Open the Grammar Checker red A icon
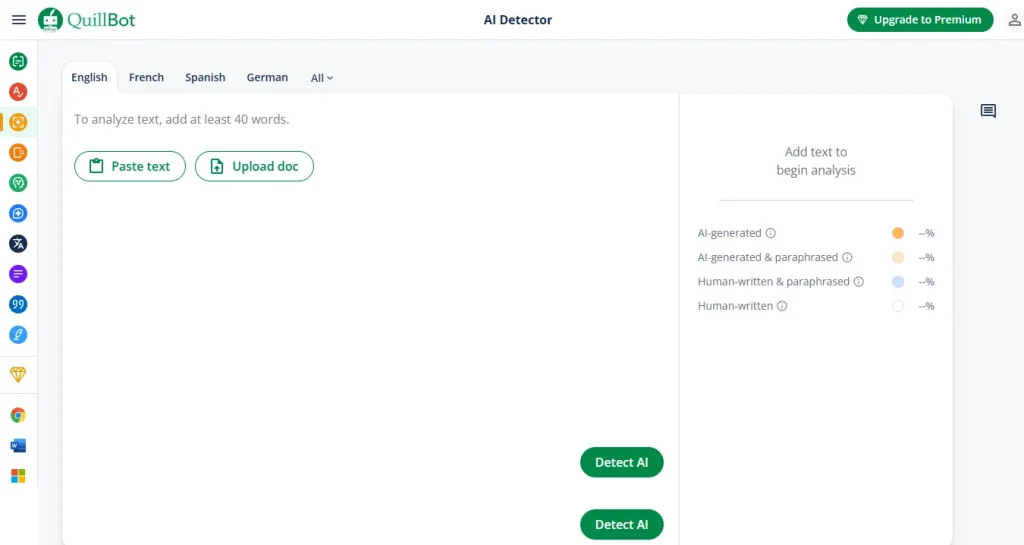 pyautogui.click(x=18, y=92)
